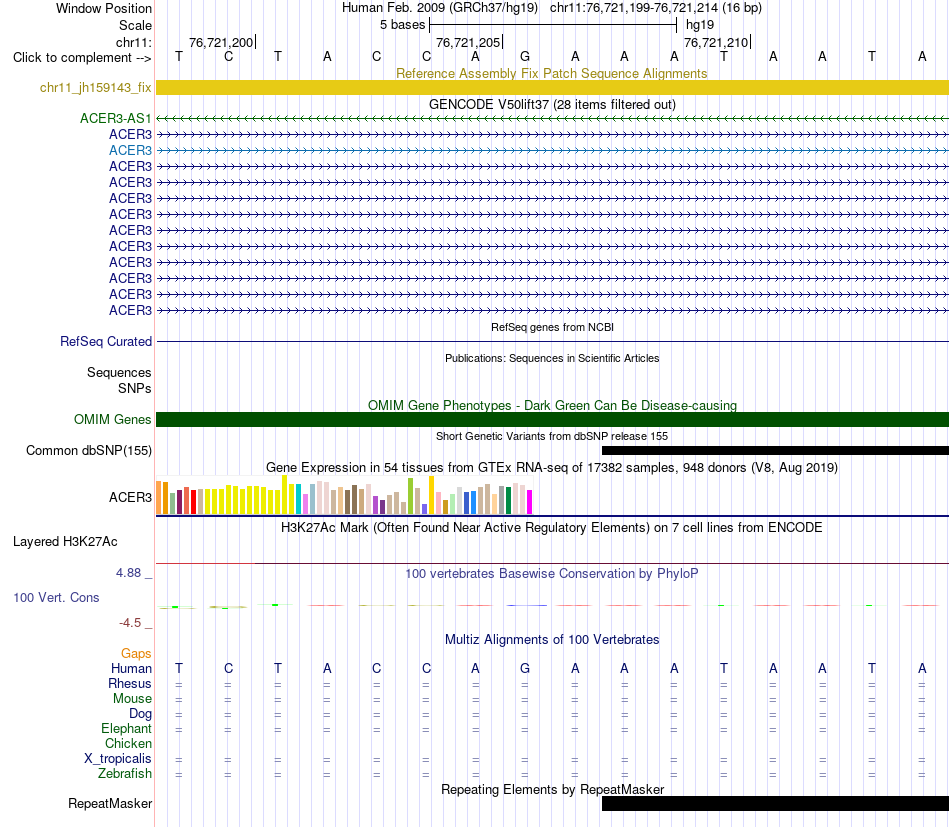Click the Scale label
This screenshot has width=950, height=827.
(135, 25)
